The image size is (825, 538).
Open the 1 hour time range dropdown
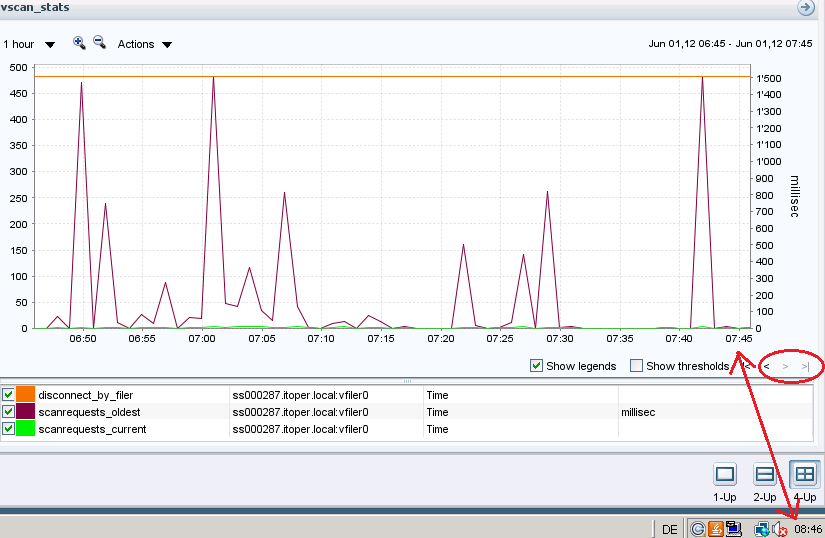tap(29, 44)
